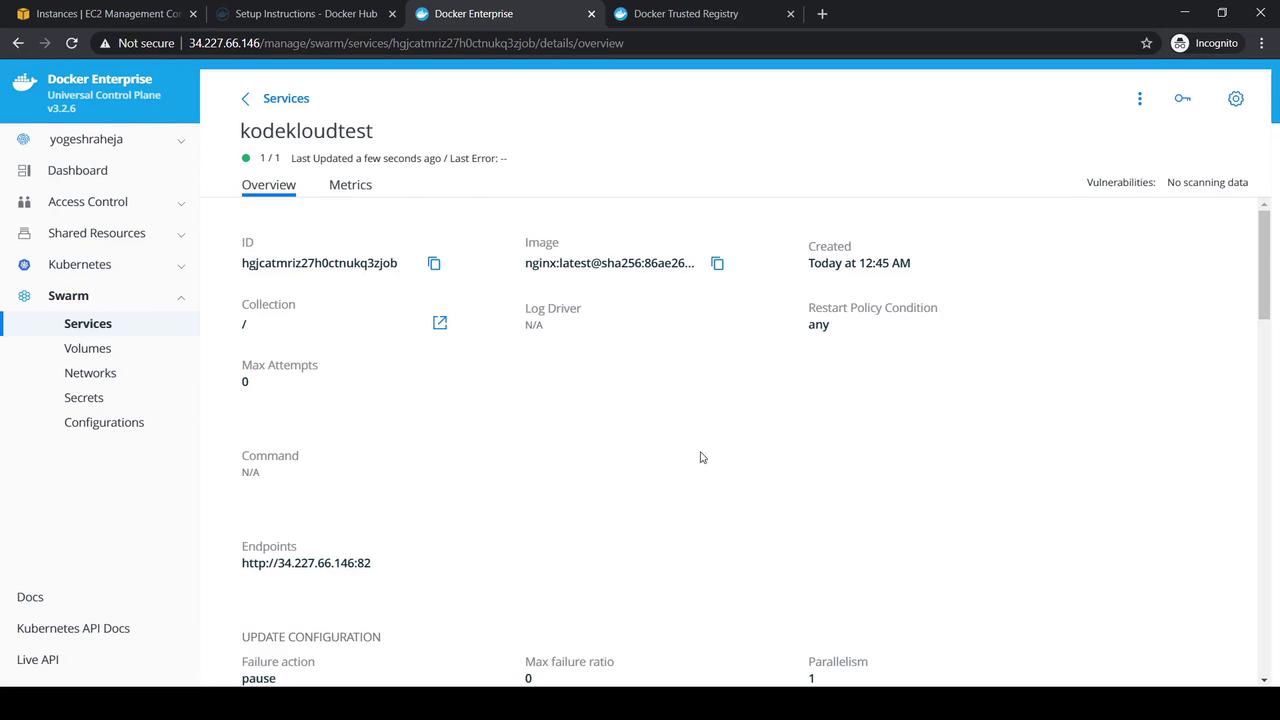Expand the Shared Resources section
This screenshot has width=1280, height=720.
point(181,234)
